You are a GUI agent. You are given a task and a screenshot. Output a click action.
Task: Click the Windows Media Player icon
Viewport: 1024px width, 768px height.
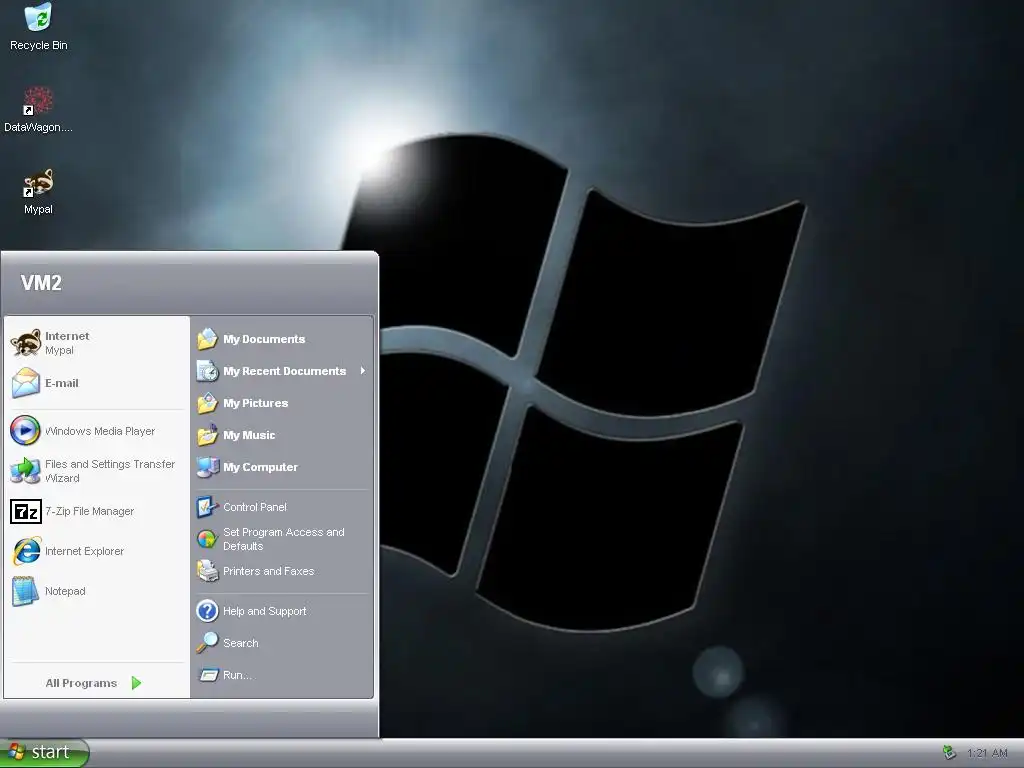point(25,431)
